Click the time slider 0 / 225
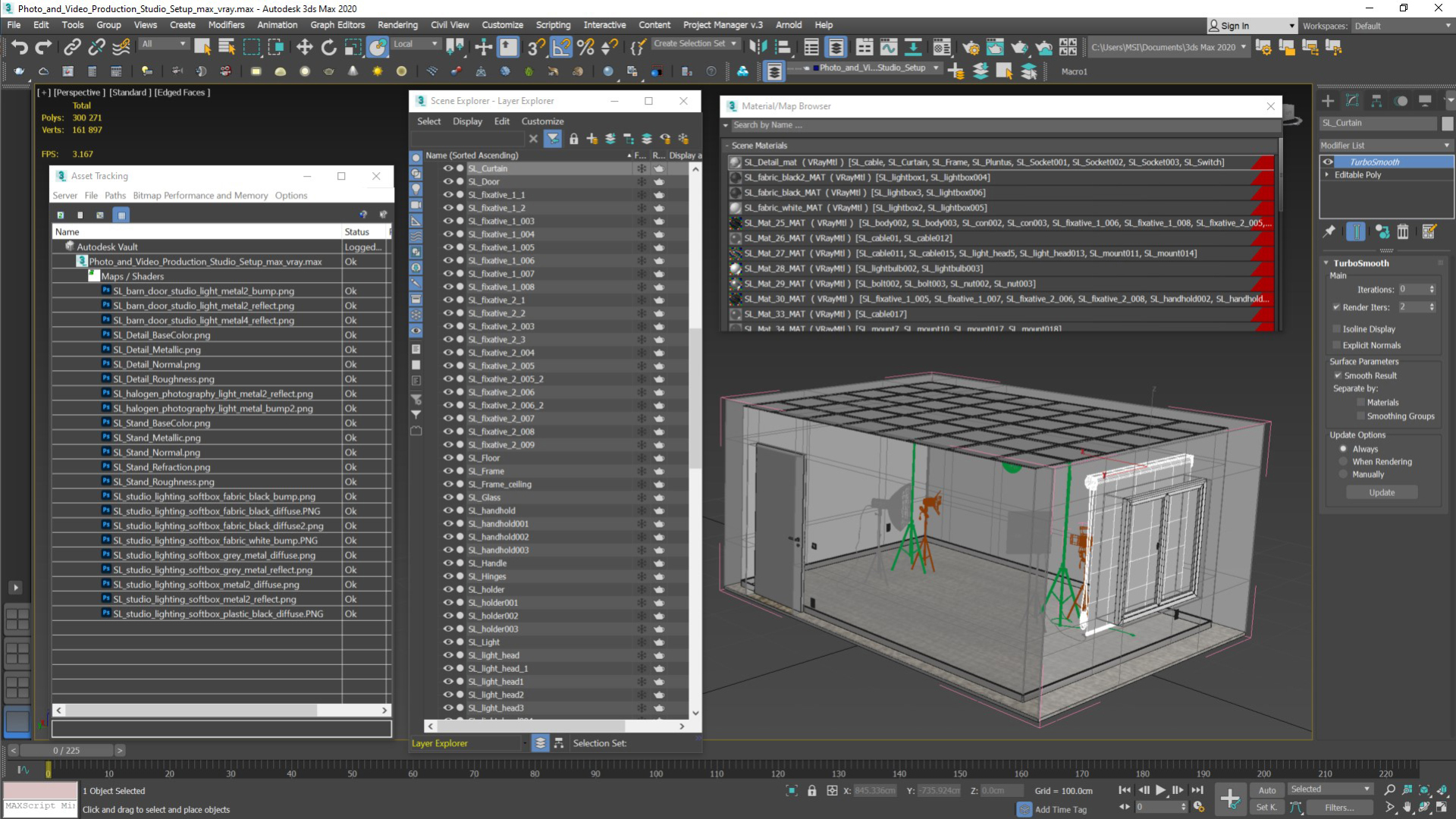This screenshot has height=819, width=1456. [67, 751]
